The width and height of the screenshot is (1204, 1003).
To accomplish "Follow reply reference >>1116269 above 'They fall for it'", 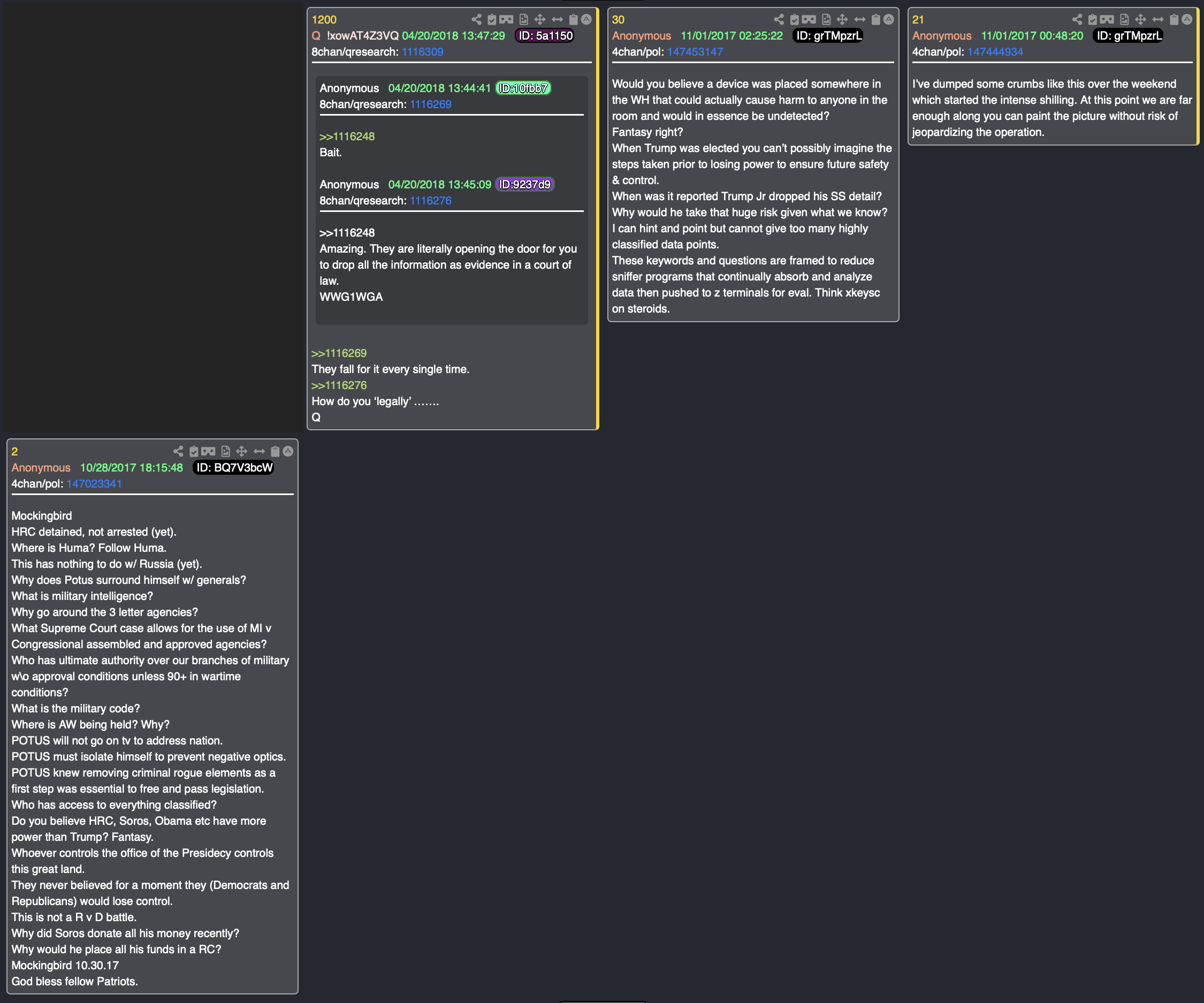I will click(x=339, y=353).
